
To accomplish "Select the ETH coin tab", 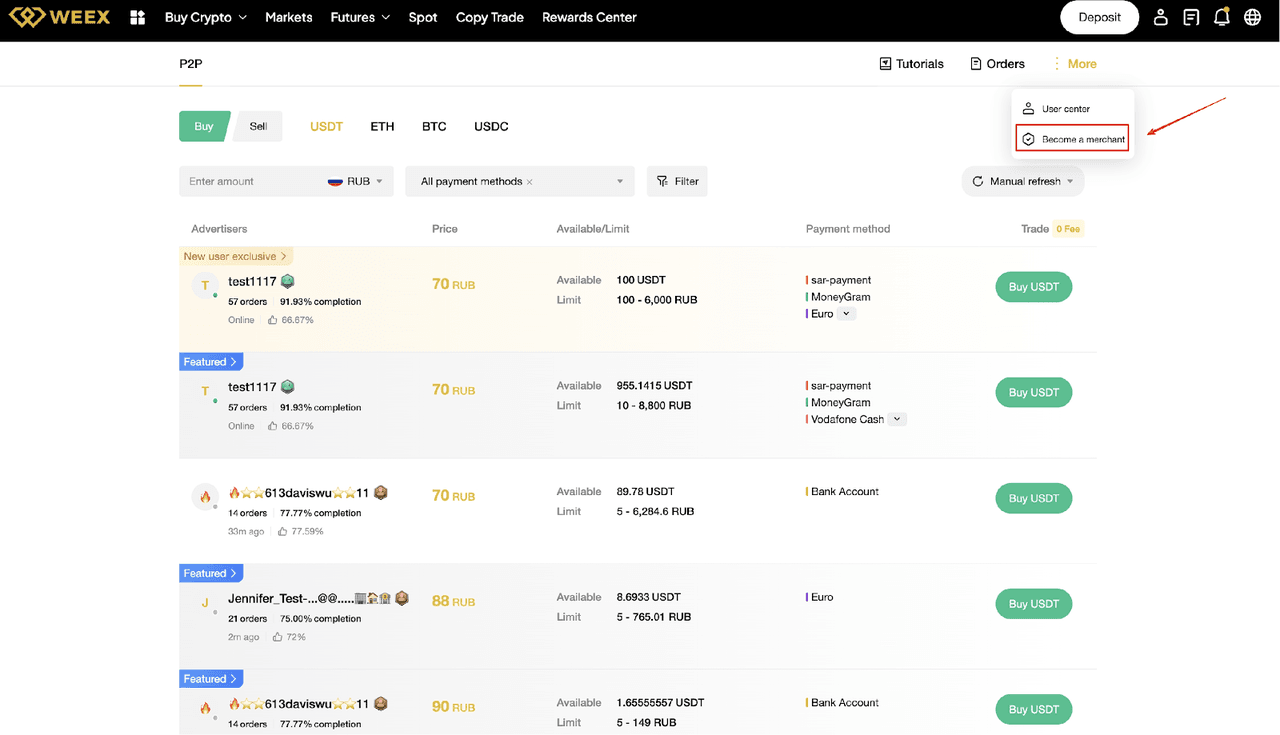I will 382,126.
